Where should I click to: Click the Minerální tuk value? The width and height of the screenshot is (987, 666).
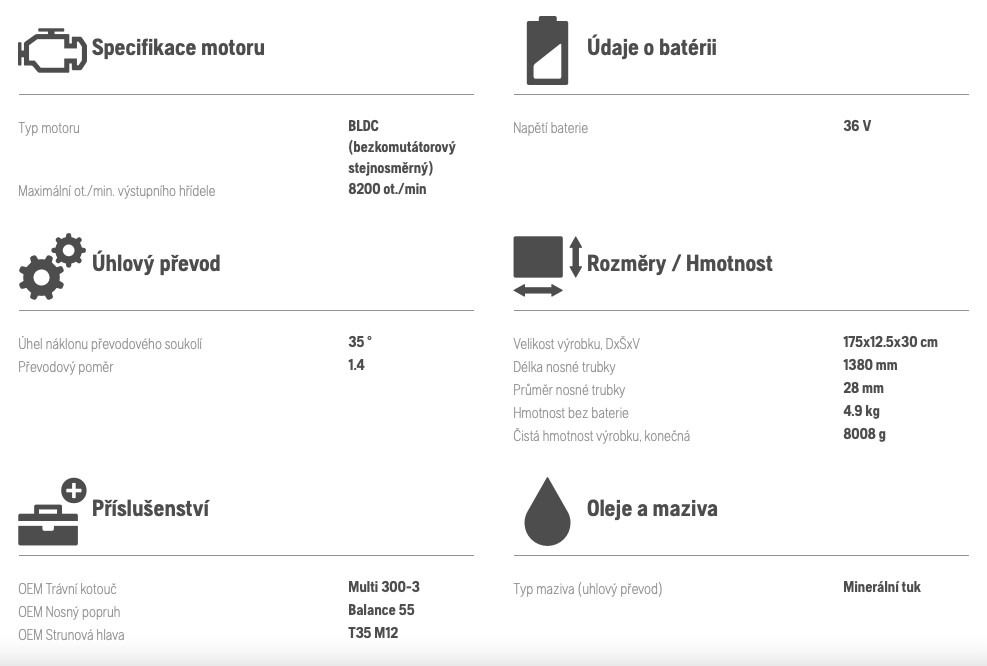coord(882,587)
